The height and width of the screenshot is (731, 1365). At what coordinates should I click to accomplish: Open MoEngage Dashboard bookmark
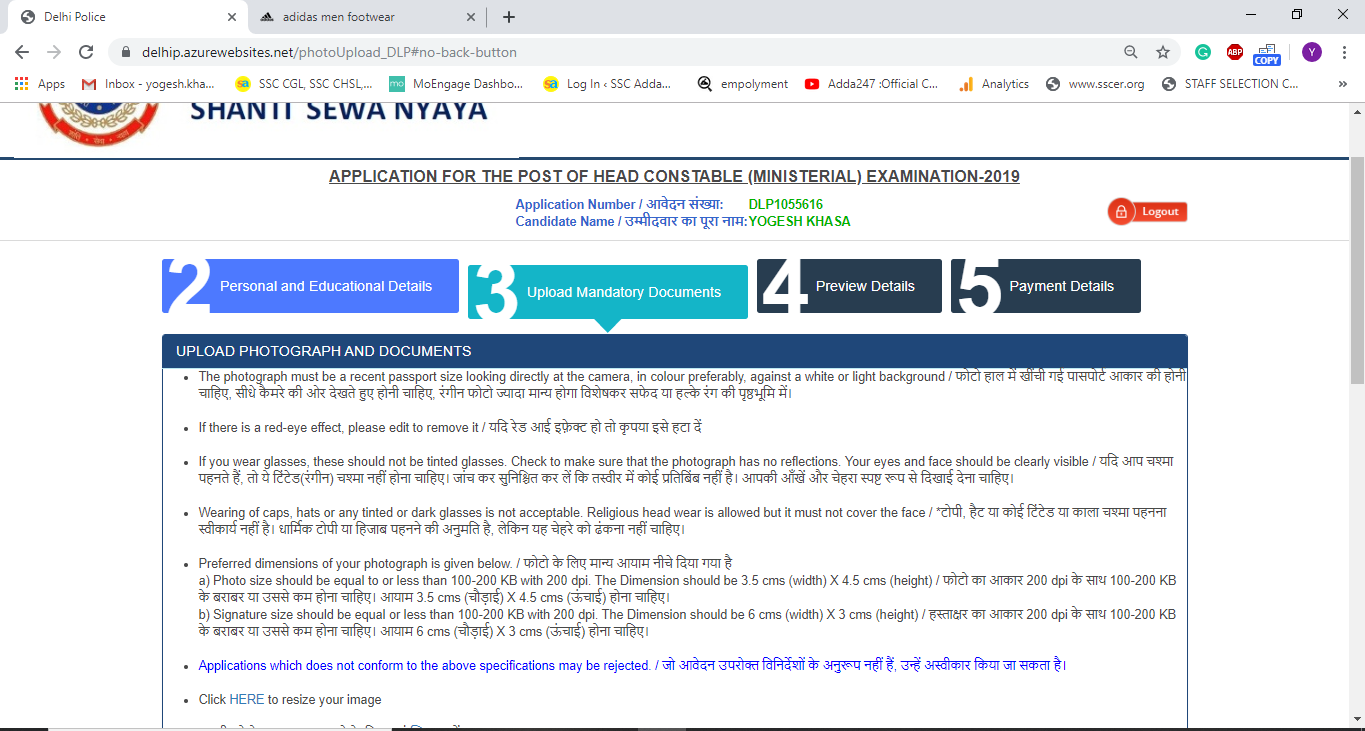(456, 84)
